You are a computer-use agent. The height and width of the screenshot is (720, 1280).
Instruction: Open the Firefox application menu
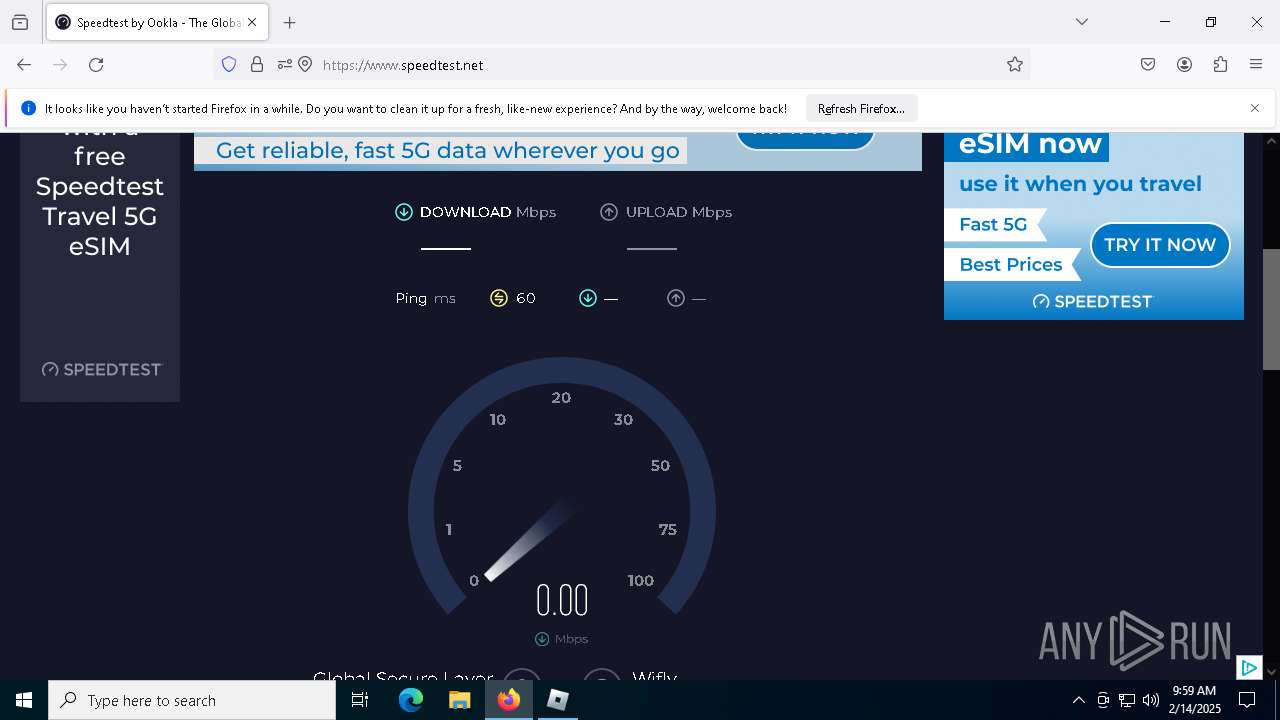pos(1256,64)
